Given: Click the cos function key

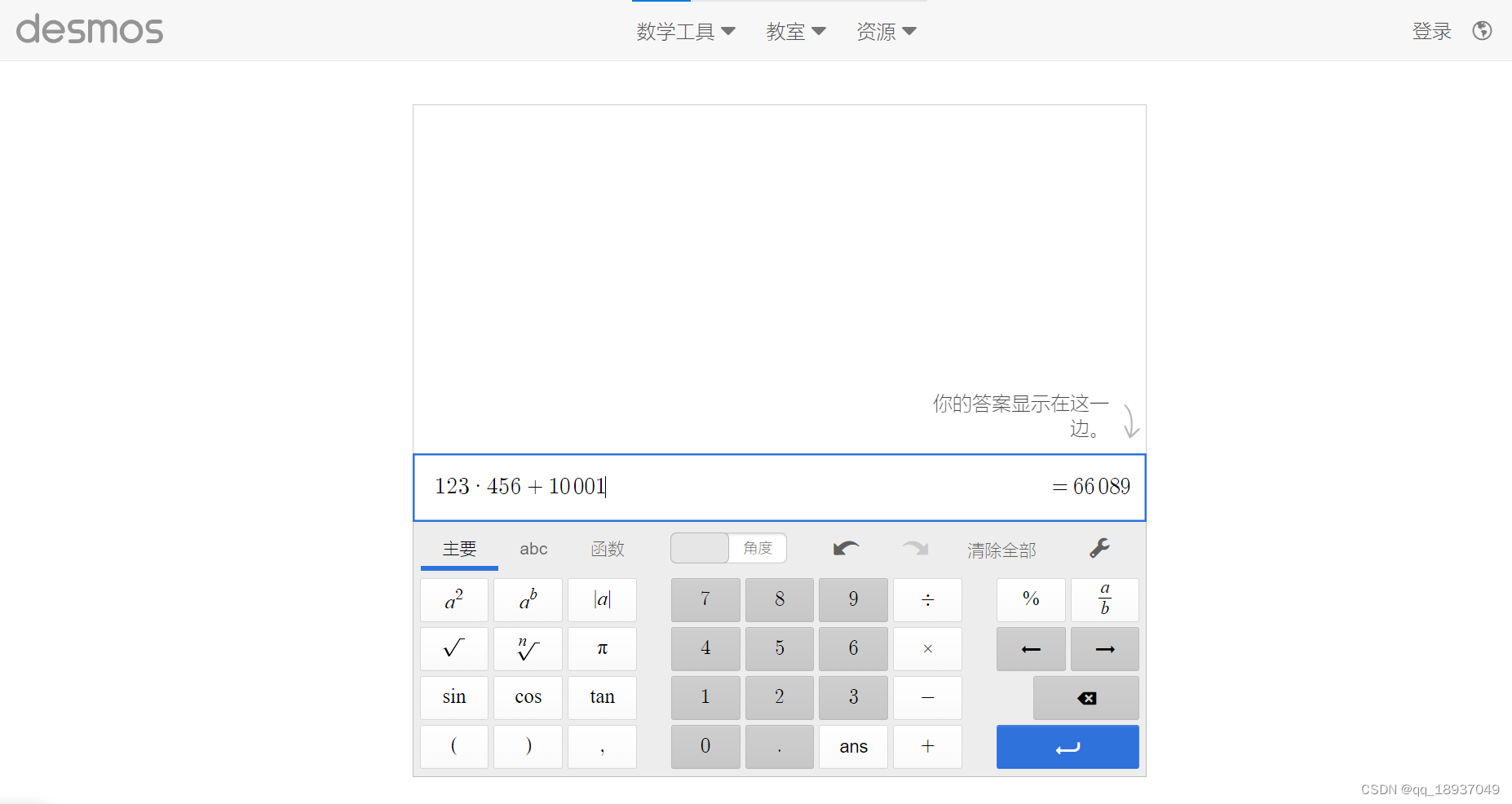Looking at the screenshot, I should pos(528,698).
